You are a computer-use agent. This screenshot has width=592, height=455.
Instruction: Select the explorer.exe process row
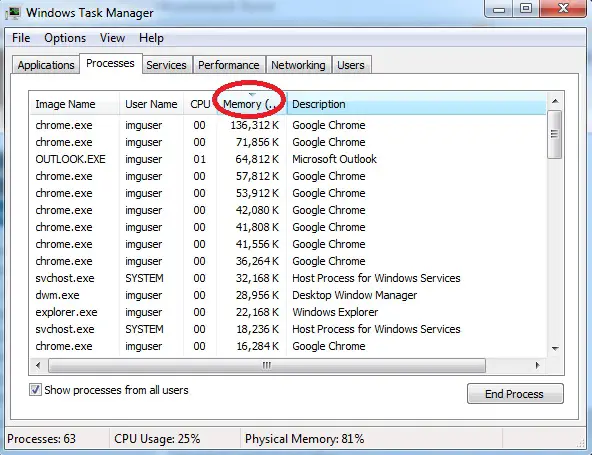288,312
